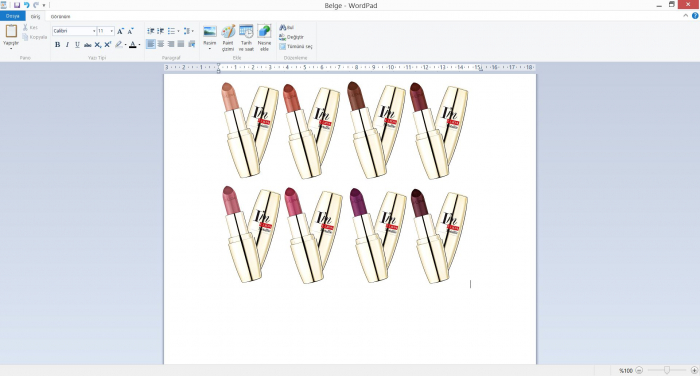Click the Kes (cut) scissors icon
The width and height of the screenshot is (700, 376).
(x=25, y=28)
